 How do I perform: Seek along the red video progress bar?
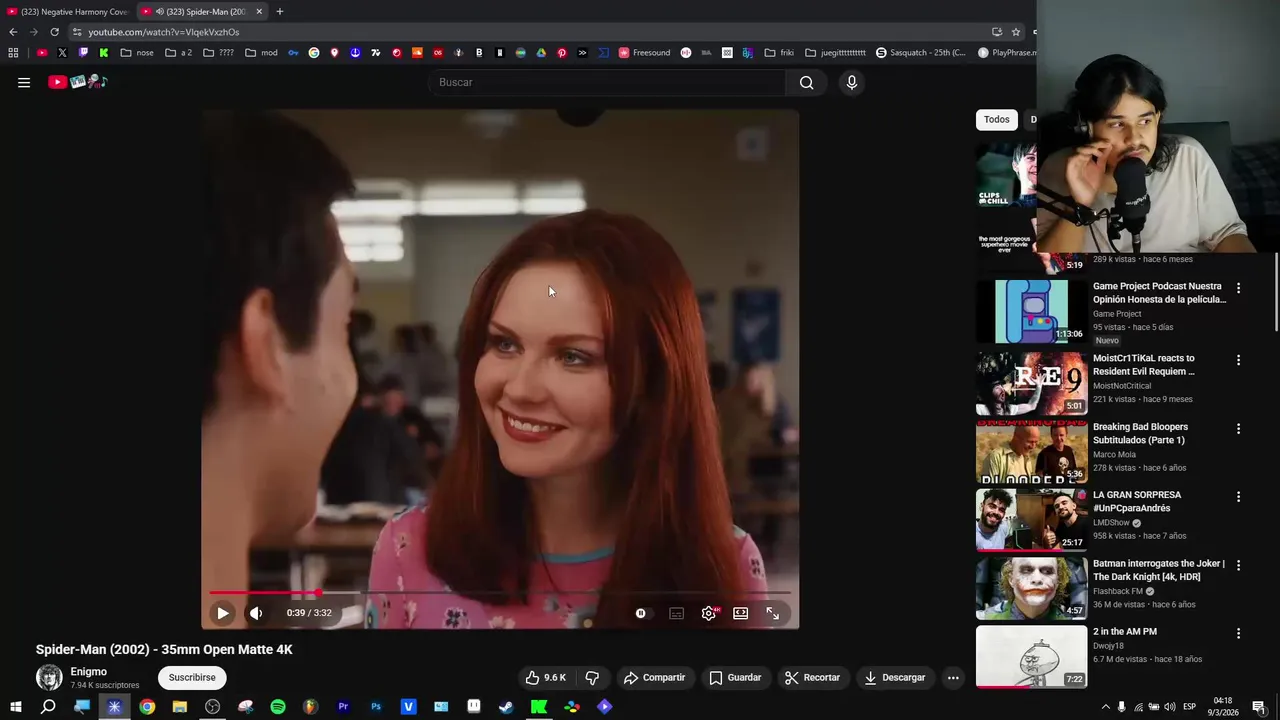500,593
